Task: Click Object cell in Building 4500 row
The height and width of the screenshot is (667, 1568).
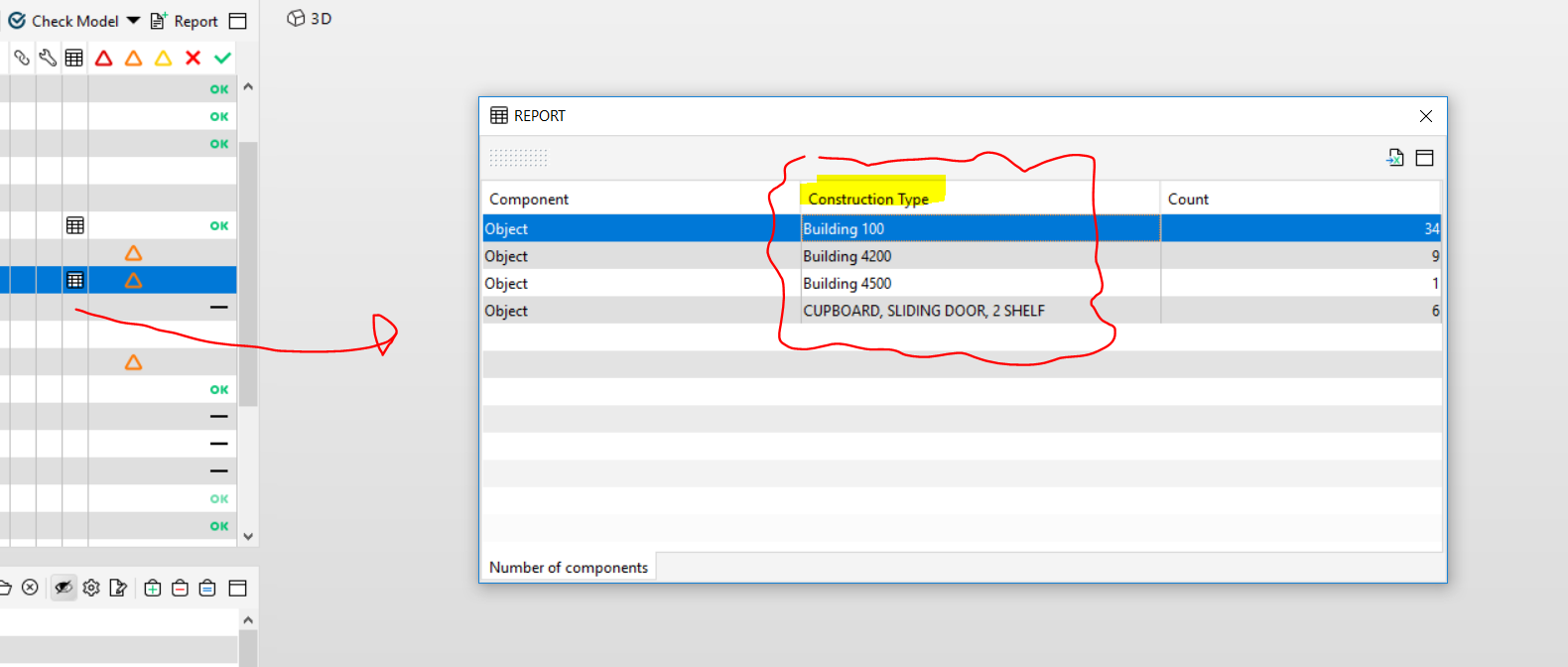Action: (641, 283)
